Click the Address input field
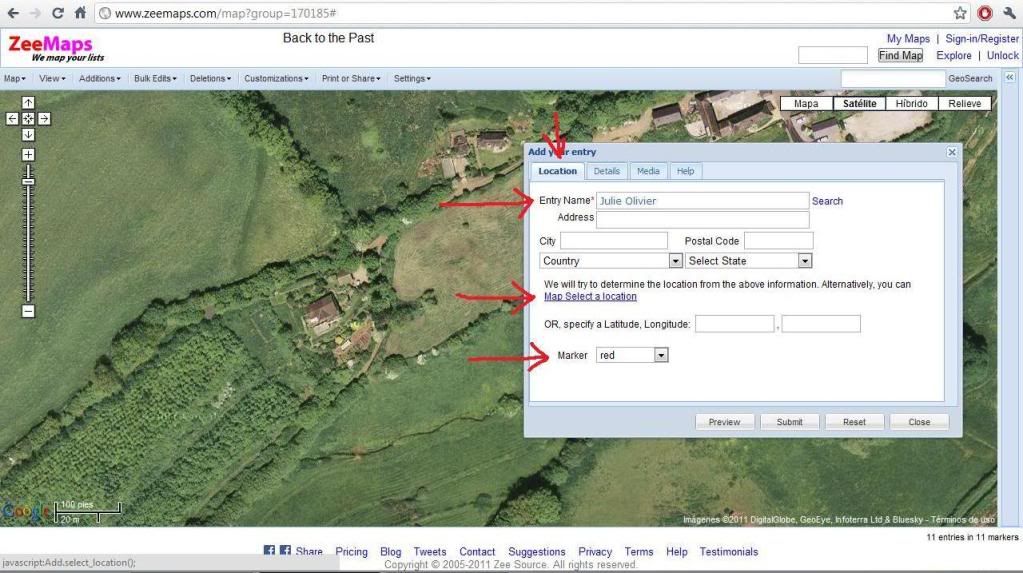The height and width of the screenshot is (573, 1023). pos(702,219)
